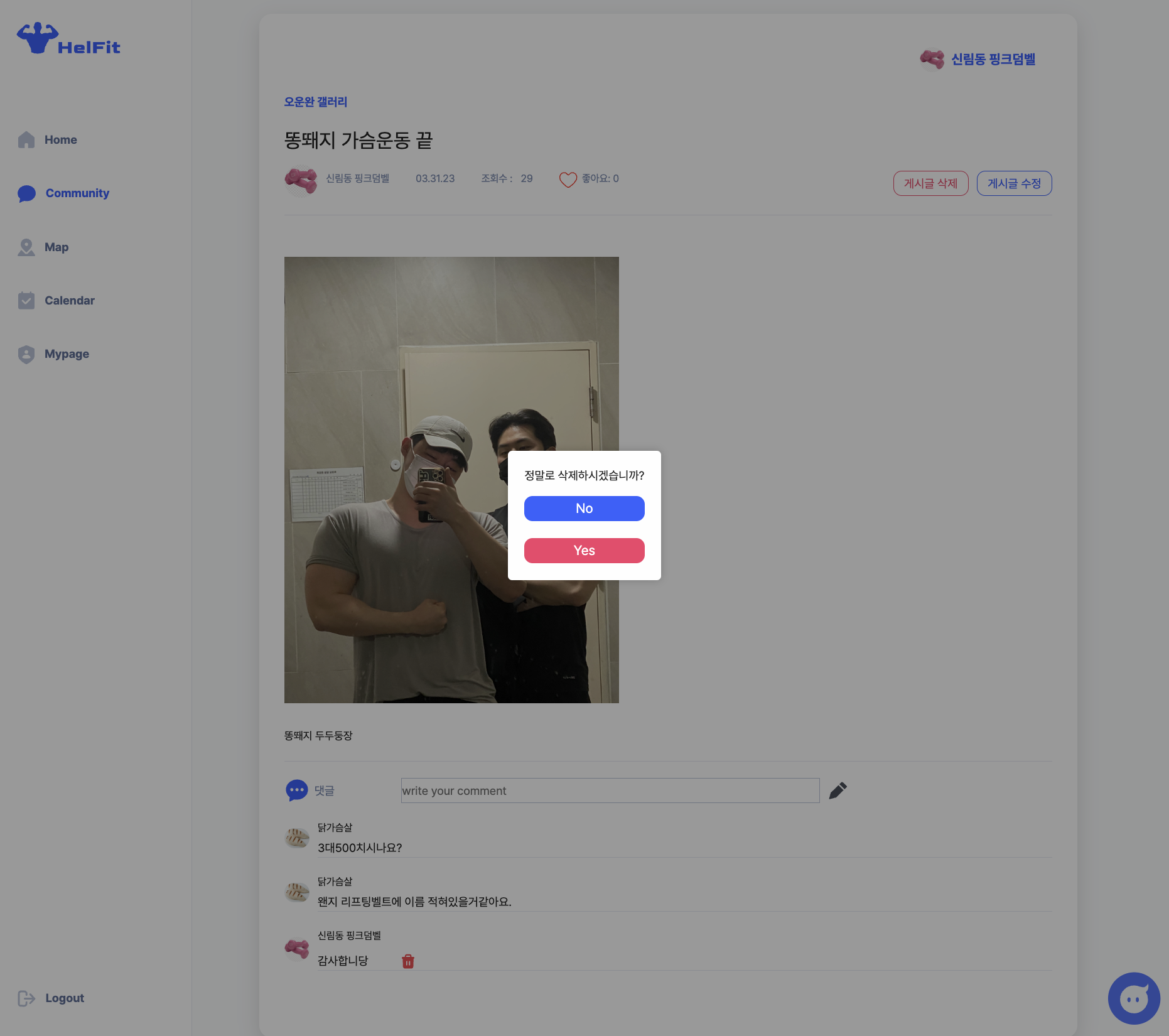The width and height of the screenshot is (1169, 1036).
Task: Click the Community chat bubble icon
Action: pyautogui.click(x=26, y=193)
